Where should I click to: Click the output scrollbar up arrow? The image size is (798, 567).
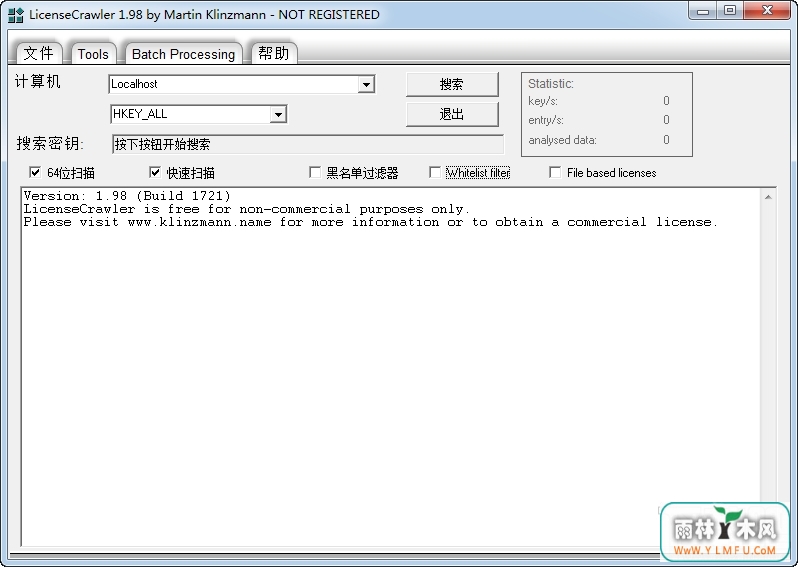[768, 197]
